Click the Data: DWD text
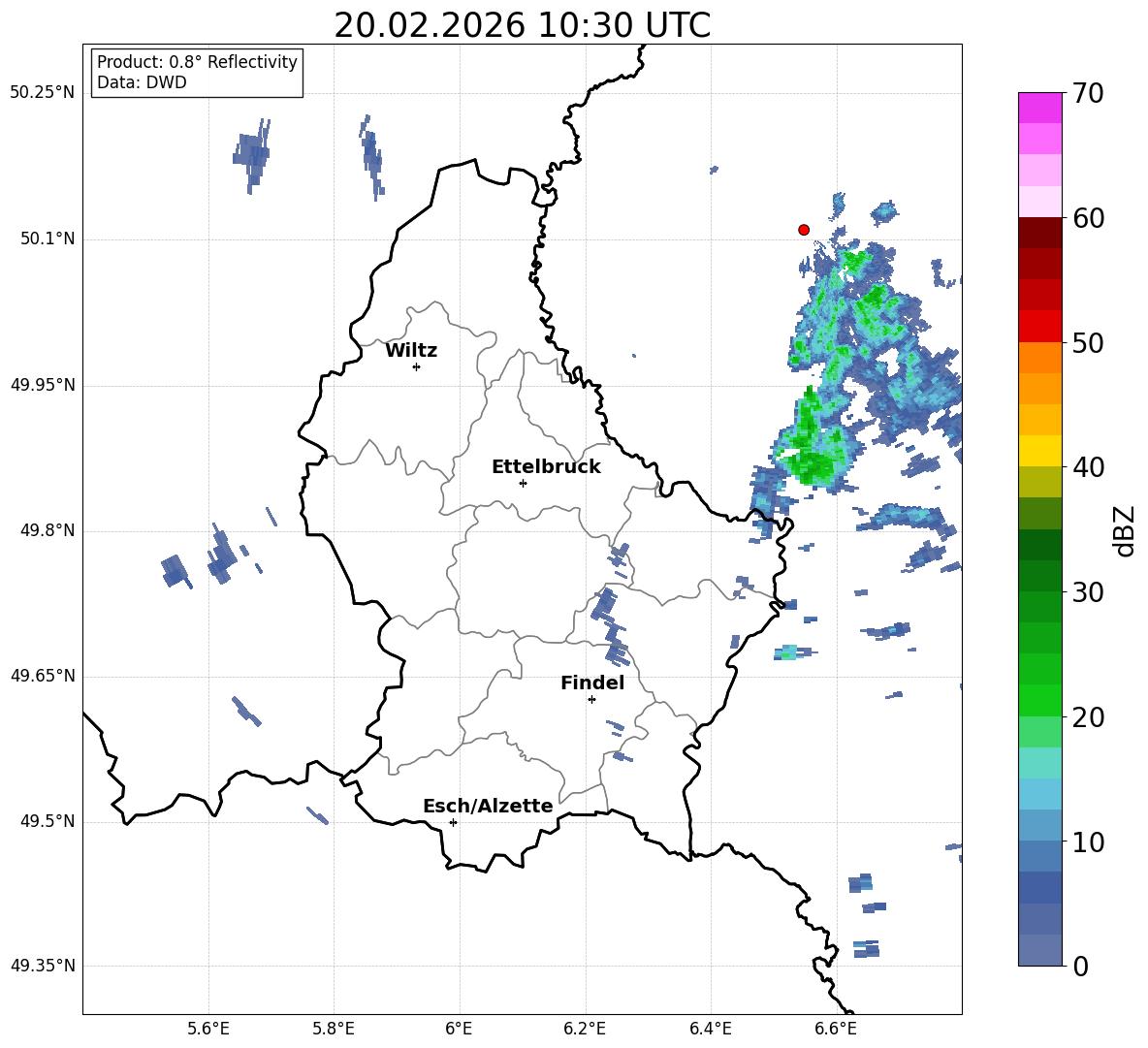 [142, 82]
